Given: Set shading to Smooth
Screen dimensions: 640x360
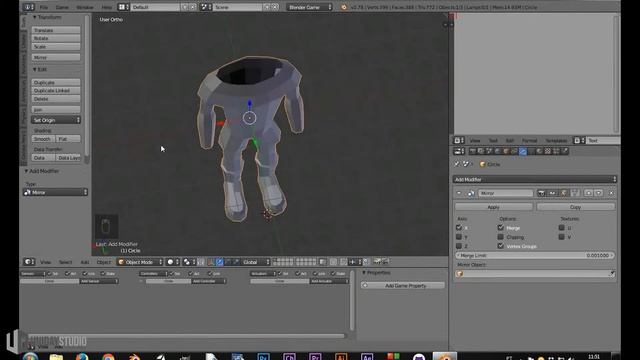Looking at the screenshot, I should (43, 139).
